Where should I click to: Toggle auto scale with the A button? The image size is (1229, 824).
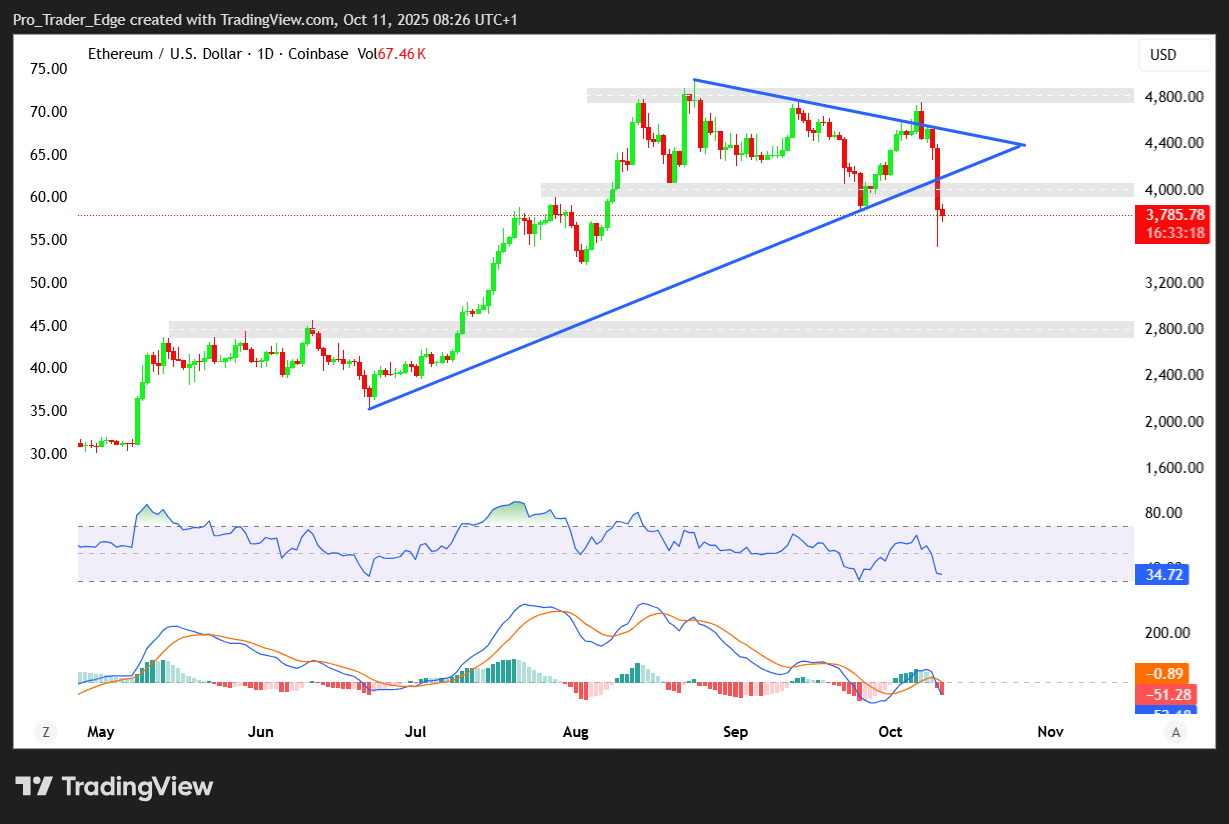1176,732
